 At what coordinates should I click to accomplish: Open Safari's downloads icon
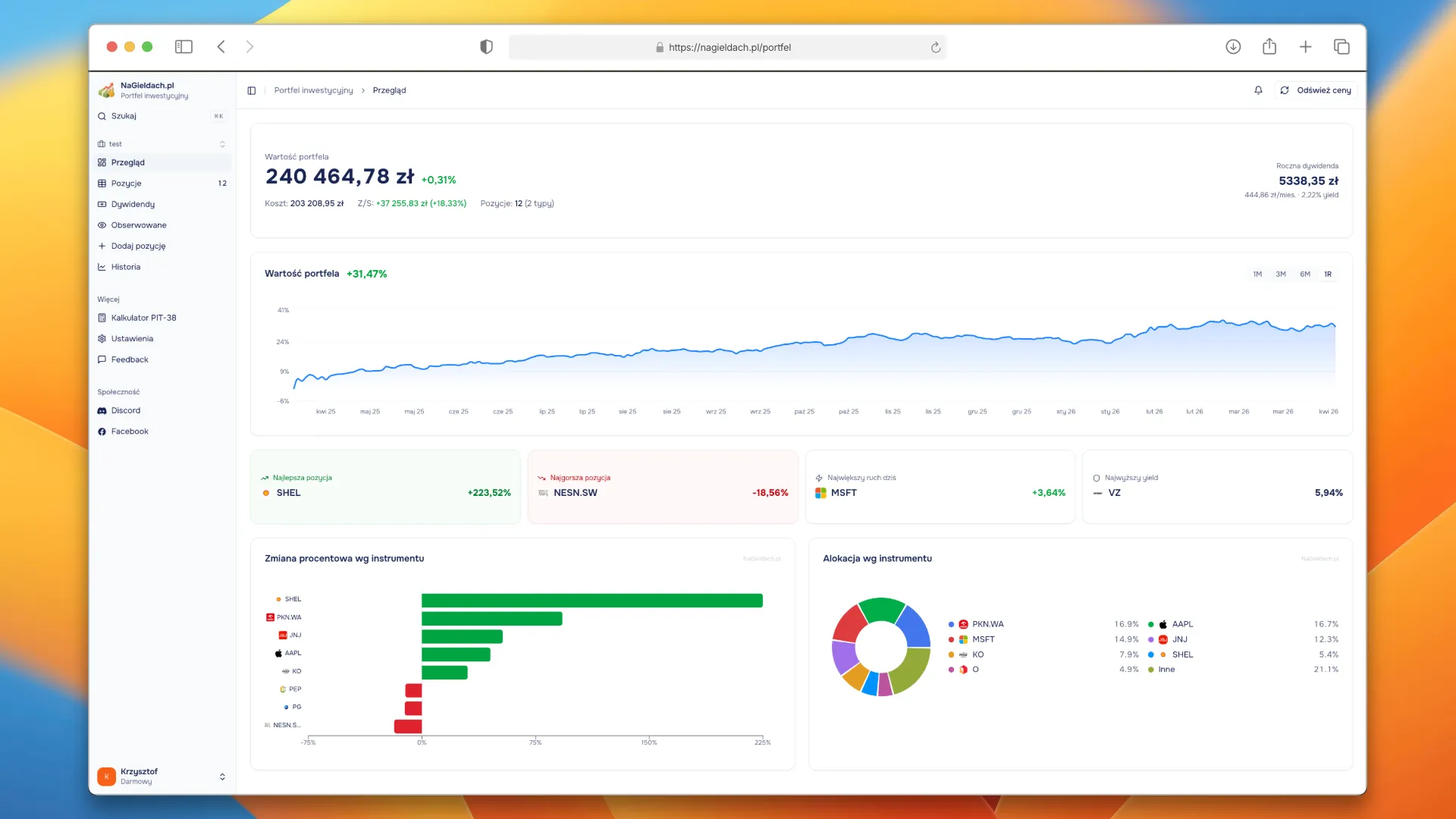tap(1233, 47)
